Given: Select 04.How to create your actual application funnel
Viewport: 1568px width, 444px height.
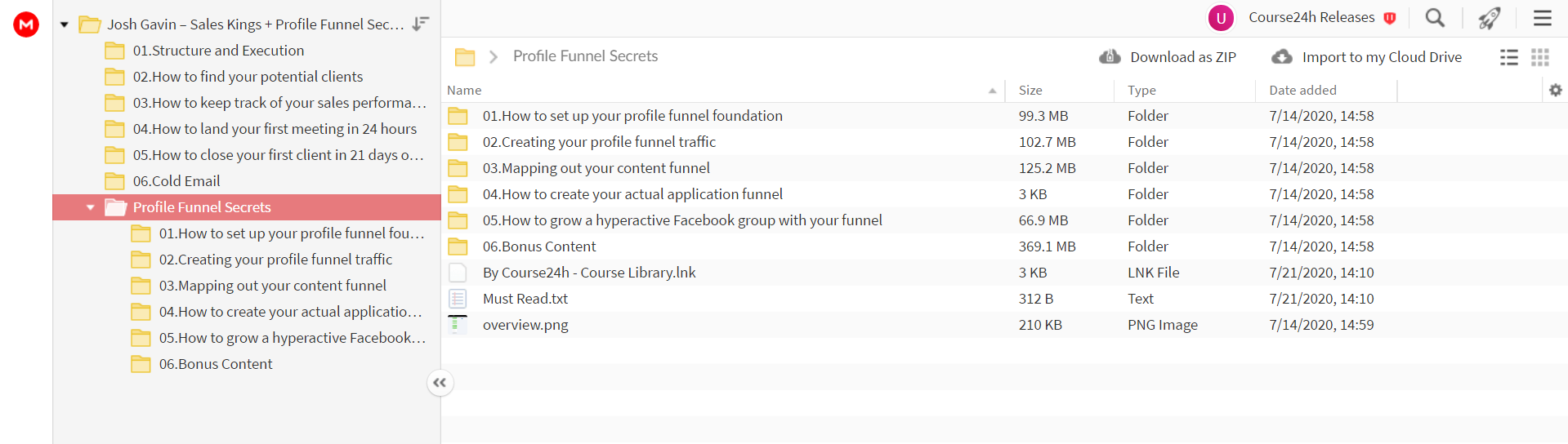Looking at the screenshot, I should (632, 194).
